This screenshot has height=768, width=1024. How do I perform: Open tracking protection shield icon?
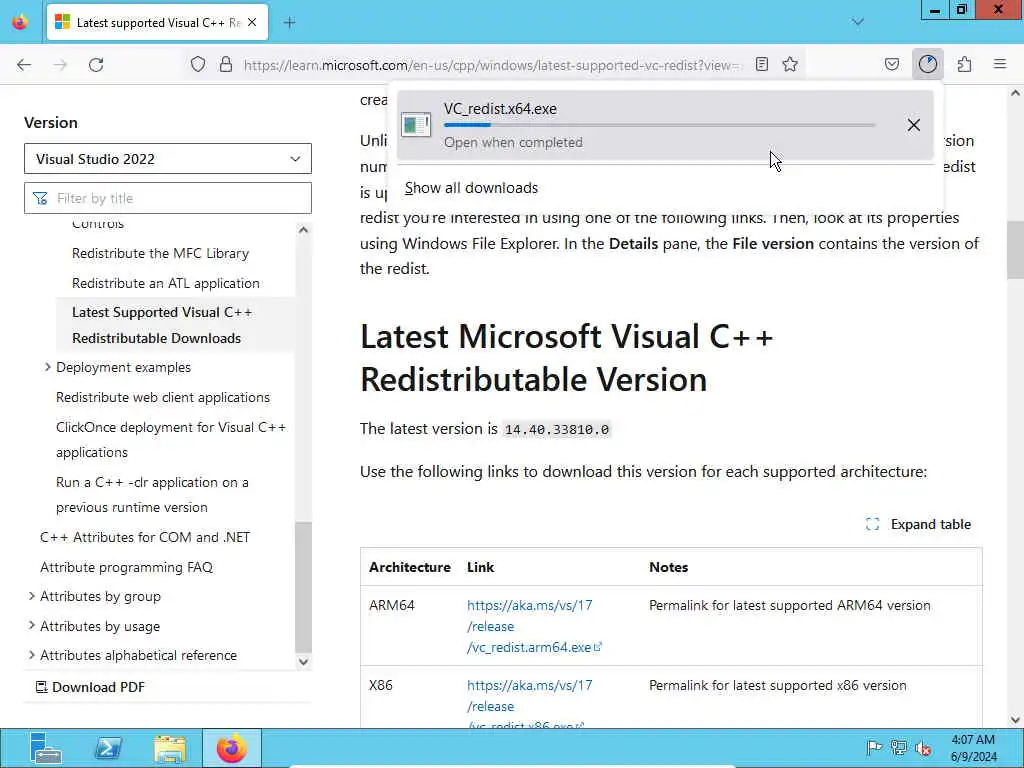pyautogui.click(x=198, y=65)
